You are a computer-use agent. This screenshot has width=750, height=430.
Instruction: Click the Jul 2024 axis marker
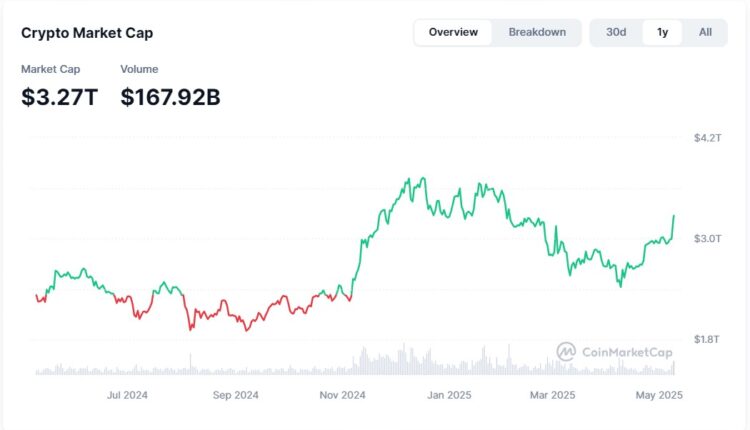point(127,395)
